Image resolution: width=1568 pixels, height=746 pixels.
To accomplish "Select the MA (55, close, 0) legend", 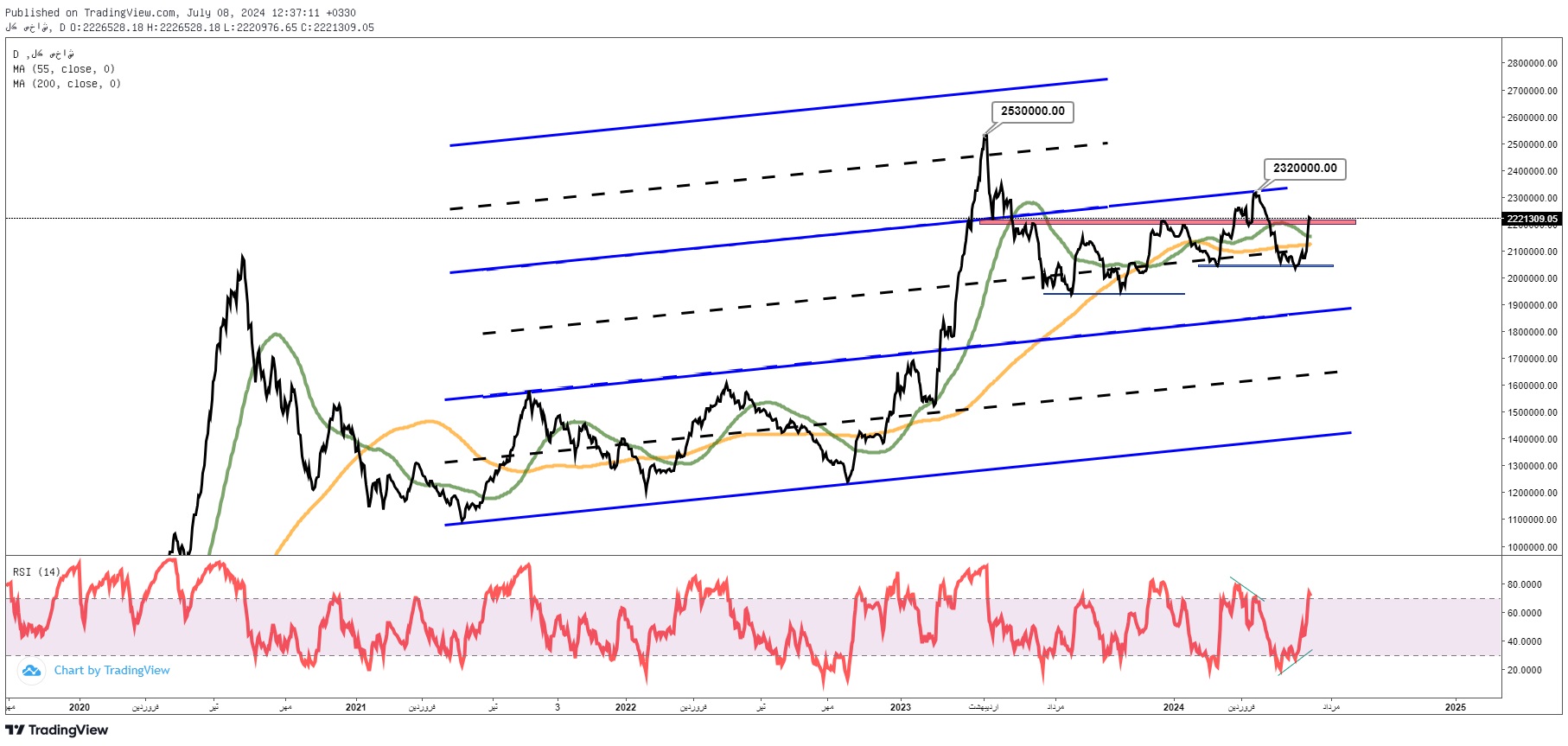I will pos(64,69).
